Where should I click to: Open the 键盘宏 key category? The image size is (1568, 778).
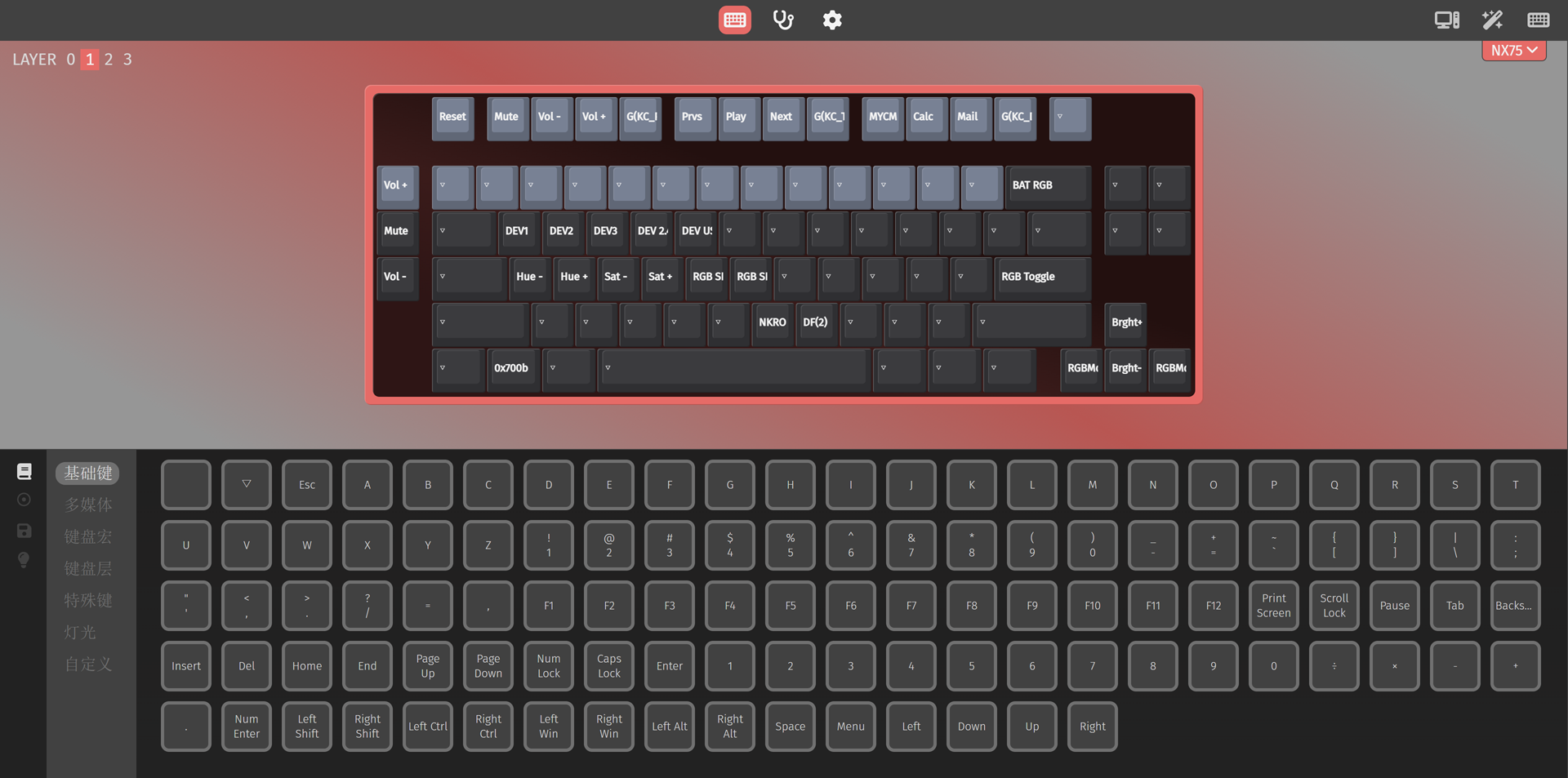click(88, 537)
